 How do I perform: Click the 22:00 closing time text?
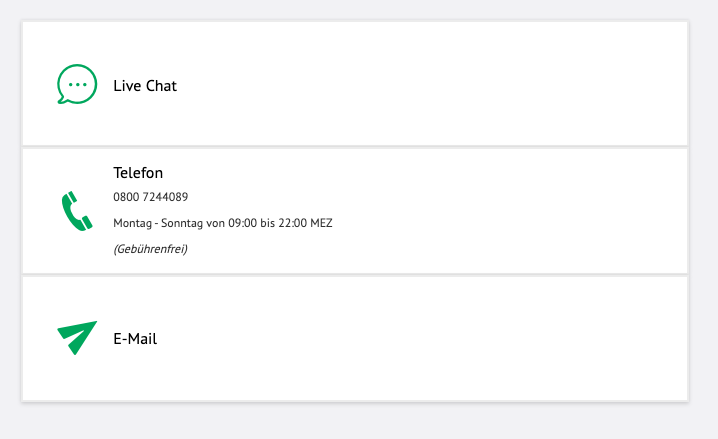(x=292, y=223)
